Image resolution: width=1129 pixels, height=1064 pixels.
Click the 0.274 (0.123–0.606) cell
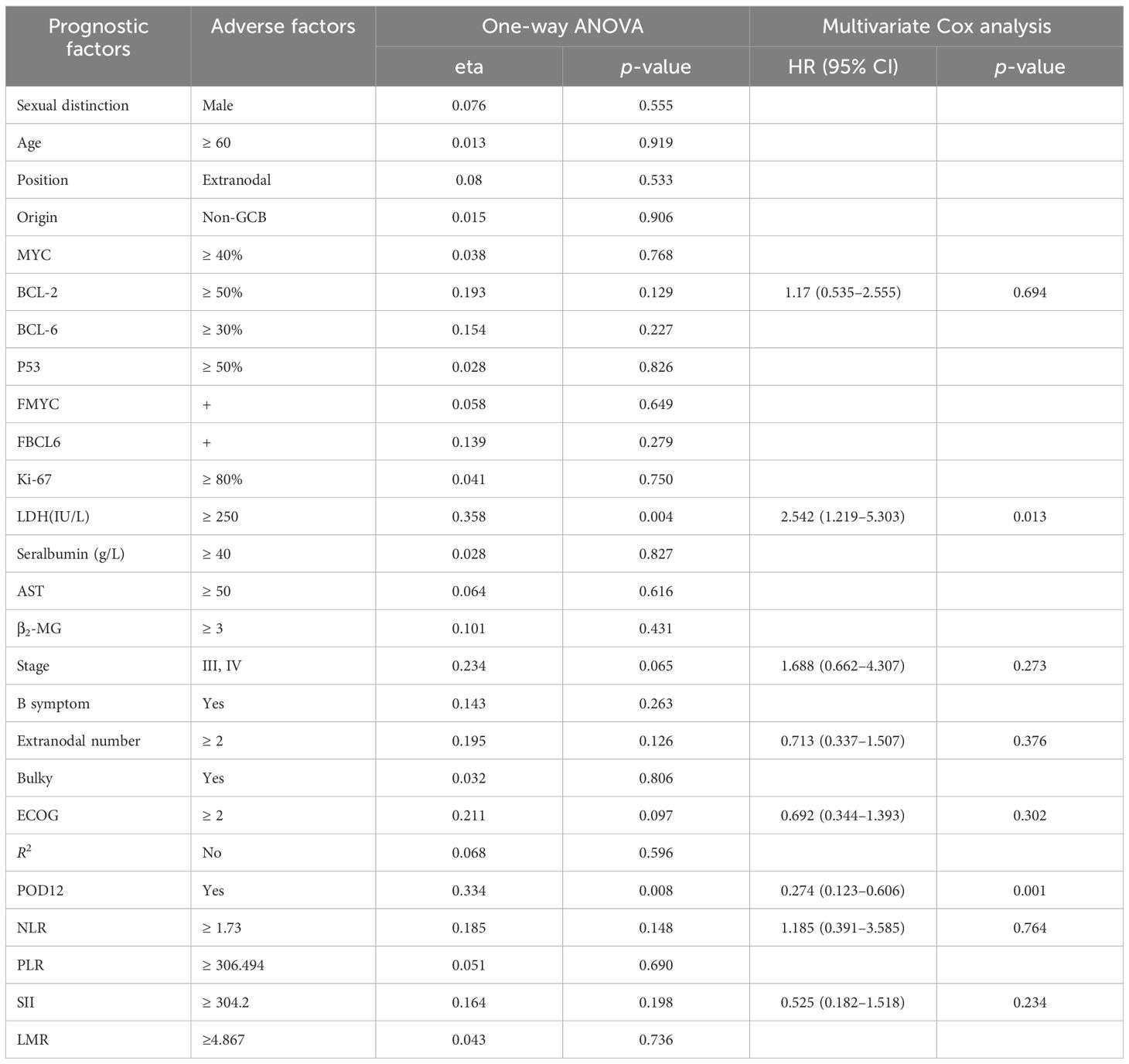click(842, 890)
